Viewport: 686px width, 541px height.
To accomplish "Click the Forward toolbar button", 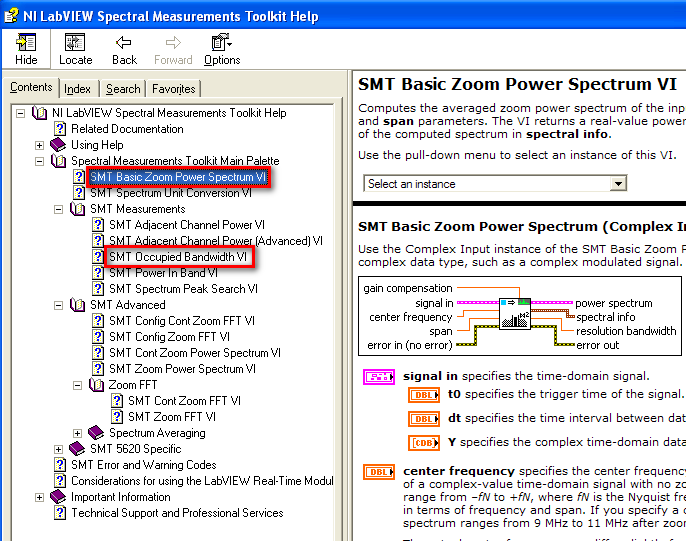I will [173, 49].
